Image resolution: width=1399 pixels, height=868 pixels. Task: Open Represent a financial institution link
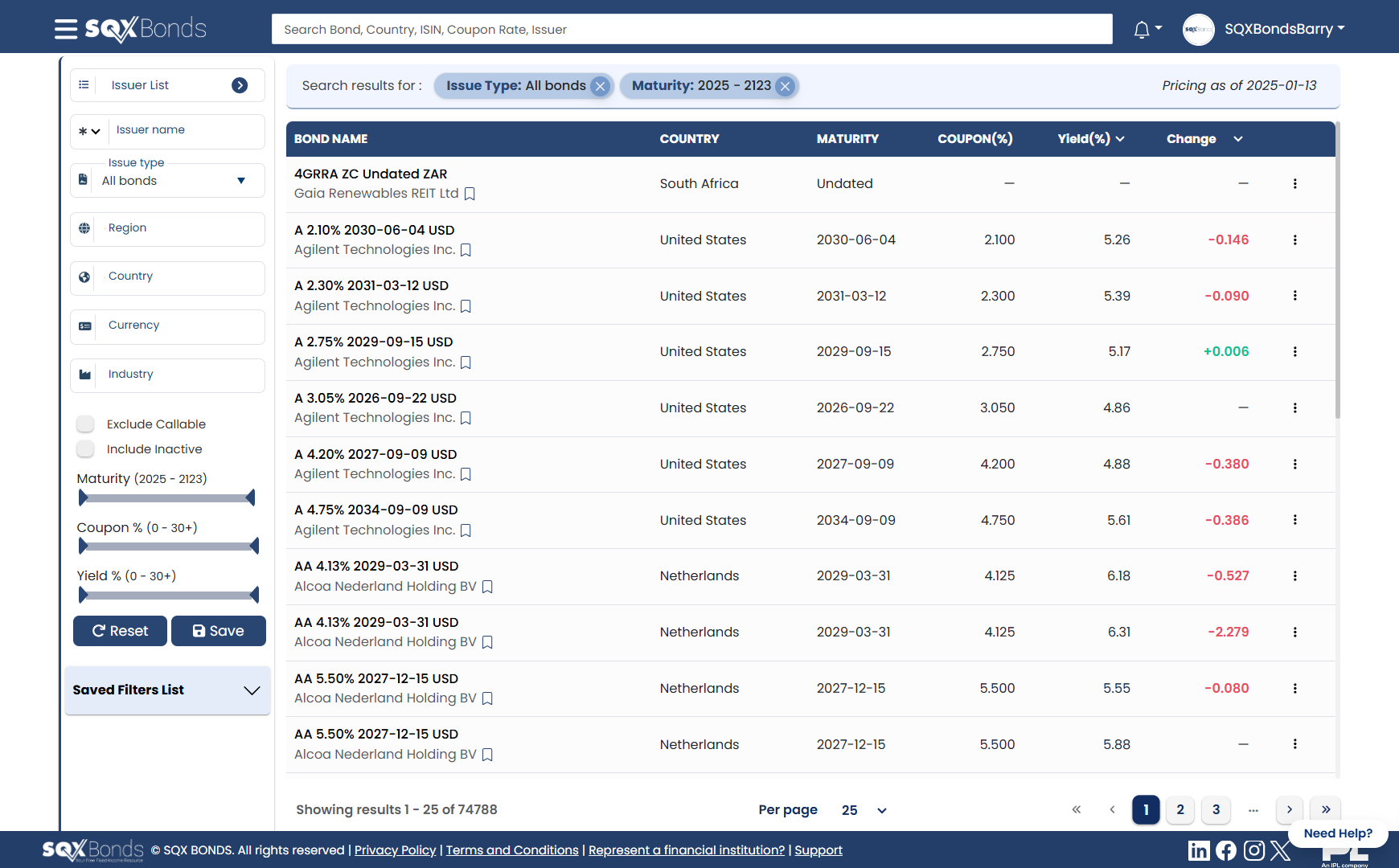coord(687,850)
